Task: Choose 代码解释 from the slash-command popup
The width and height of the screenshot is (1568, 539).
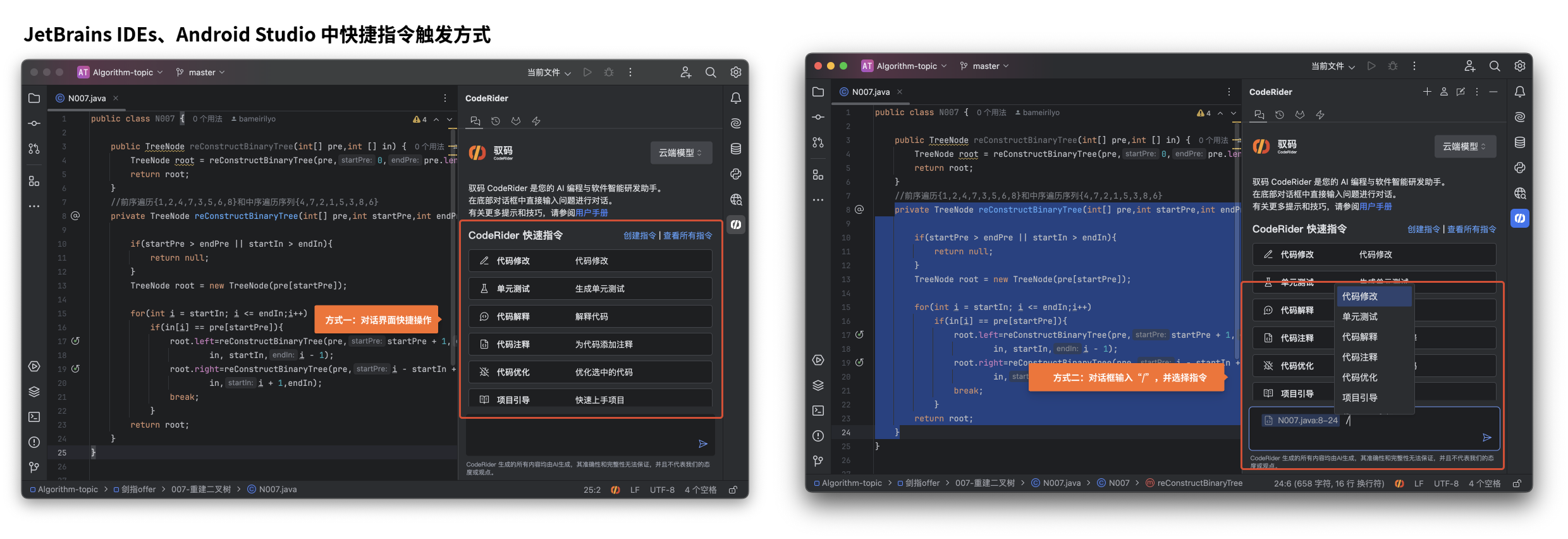Action: tap(1374, 337)
